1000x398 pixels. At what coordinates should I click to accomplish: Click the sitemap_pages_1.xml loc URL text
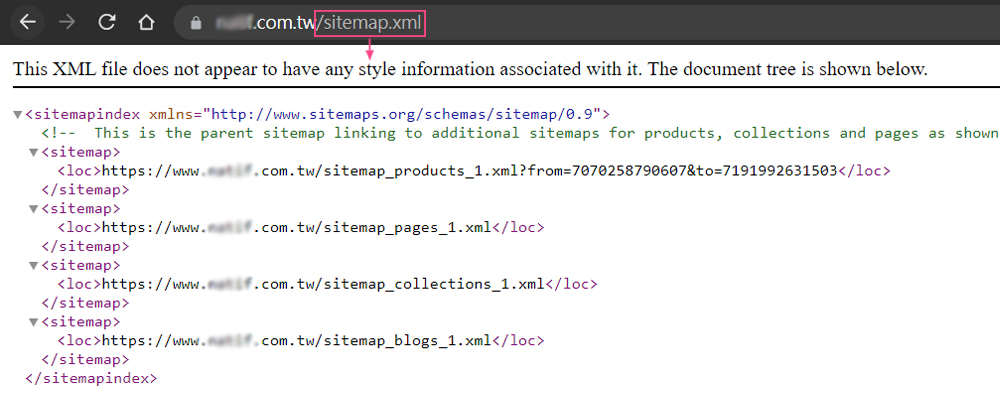(x=296, y=227)
